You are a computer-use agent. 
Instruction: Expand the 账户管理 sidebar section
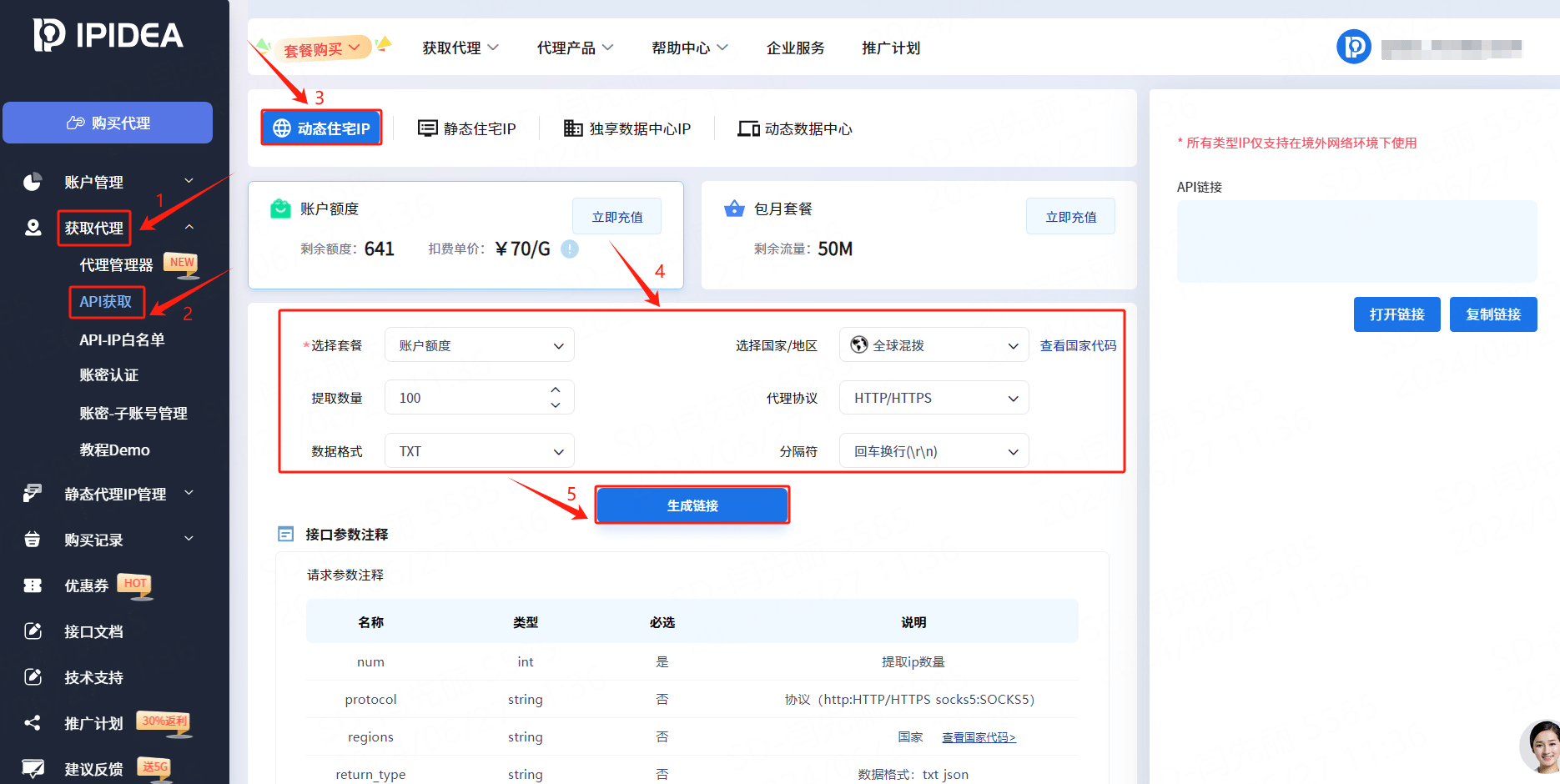pyautogui.click(x=189, y=181)
